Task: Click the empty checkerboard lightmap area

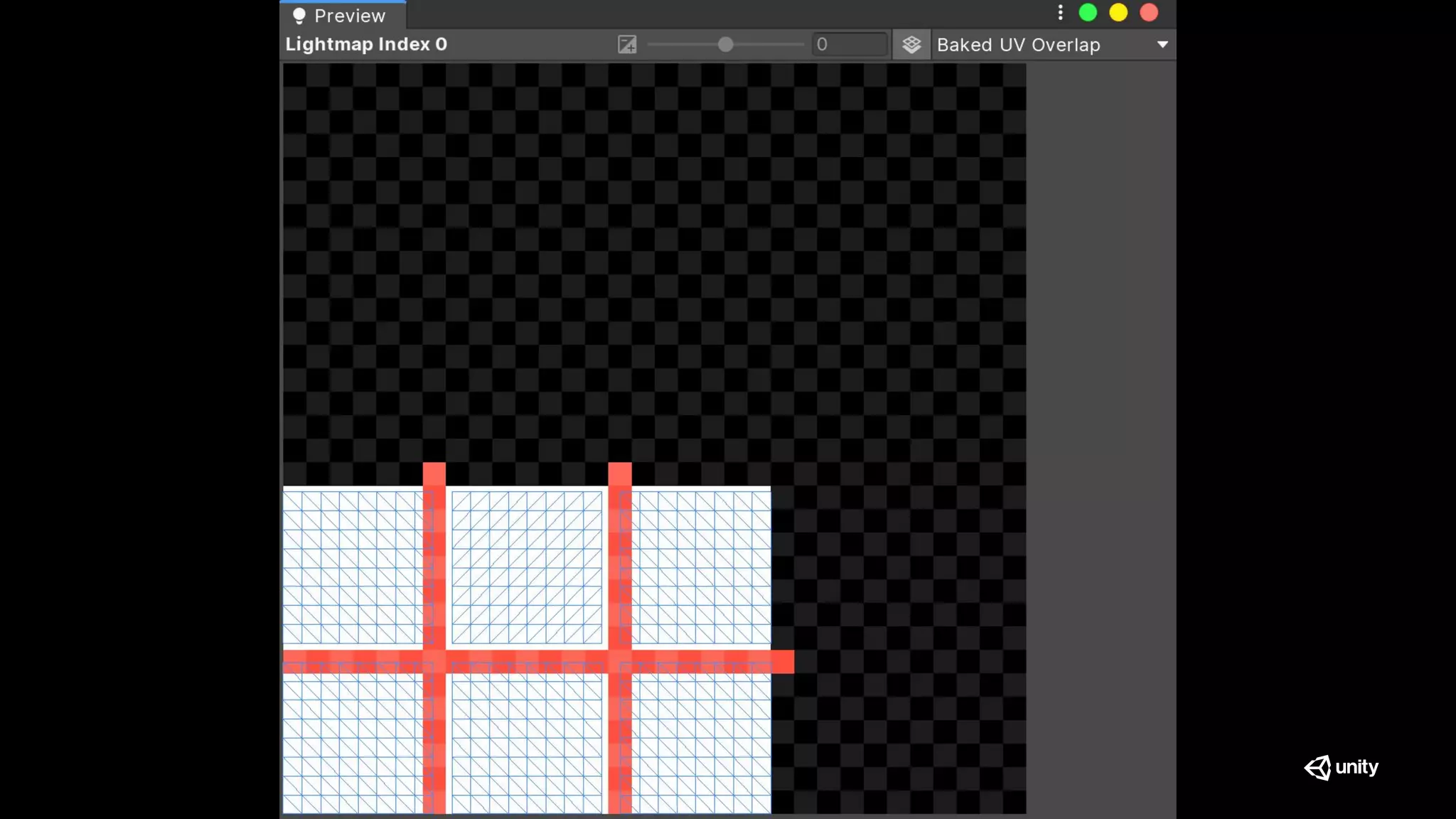Action: click(654, 263)
